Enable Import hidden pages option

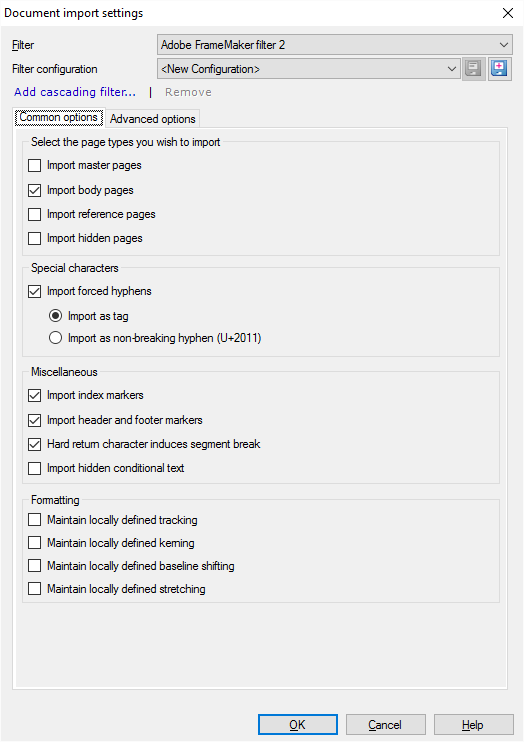[x=35, y=238]
